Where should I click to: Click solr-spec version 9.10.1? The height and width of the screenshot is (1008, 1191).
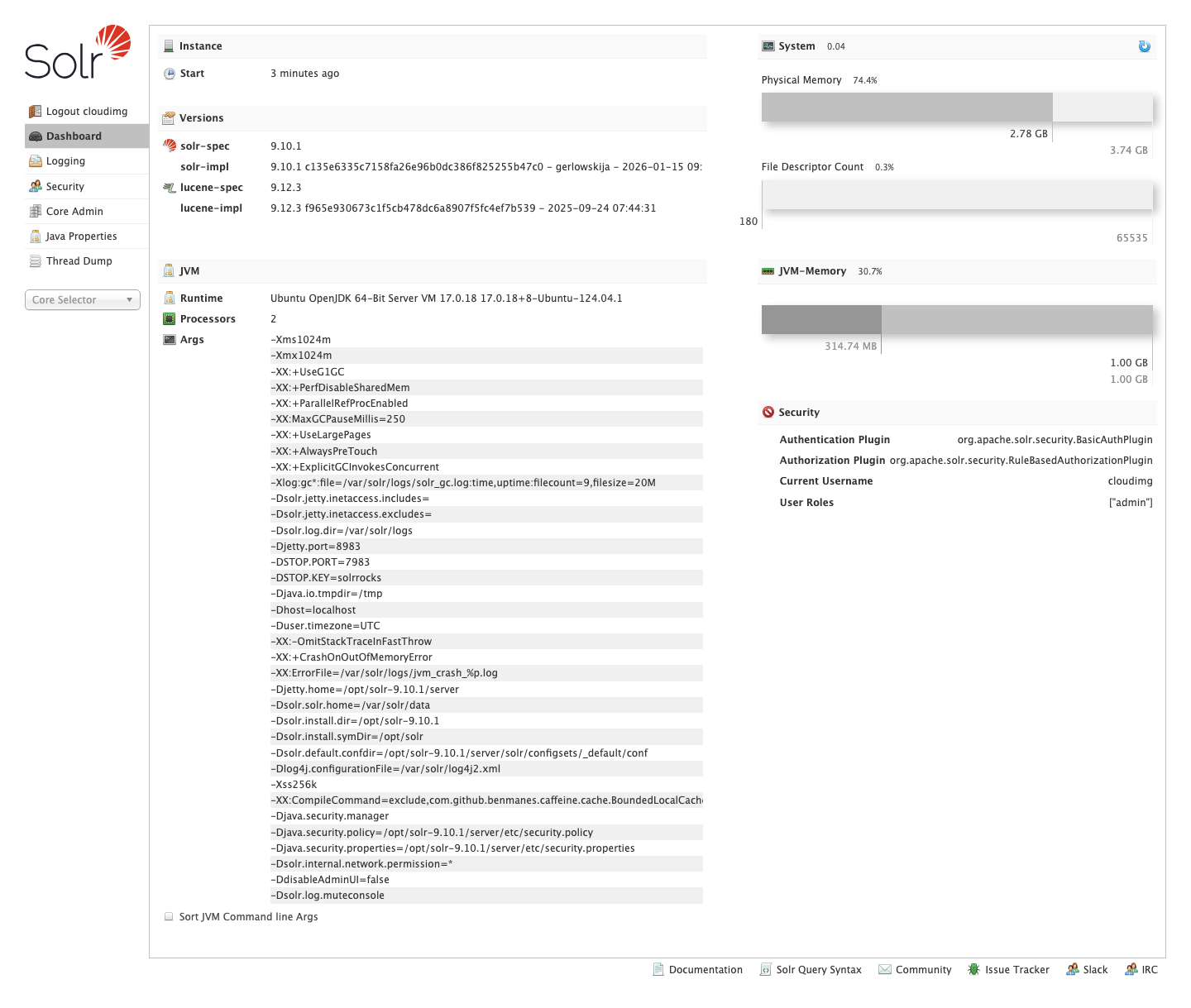(286, 146)
